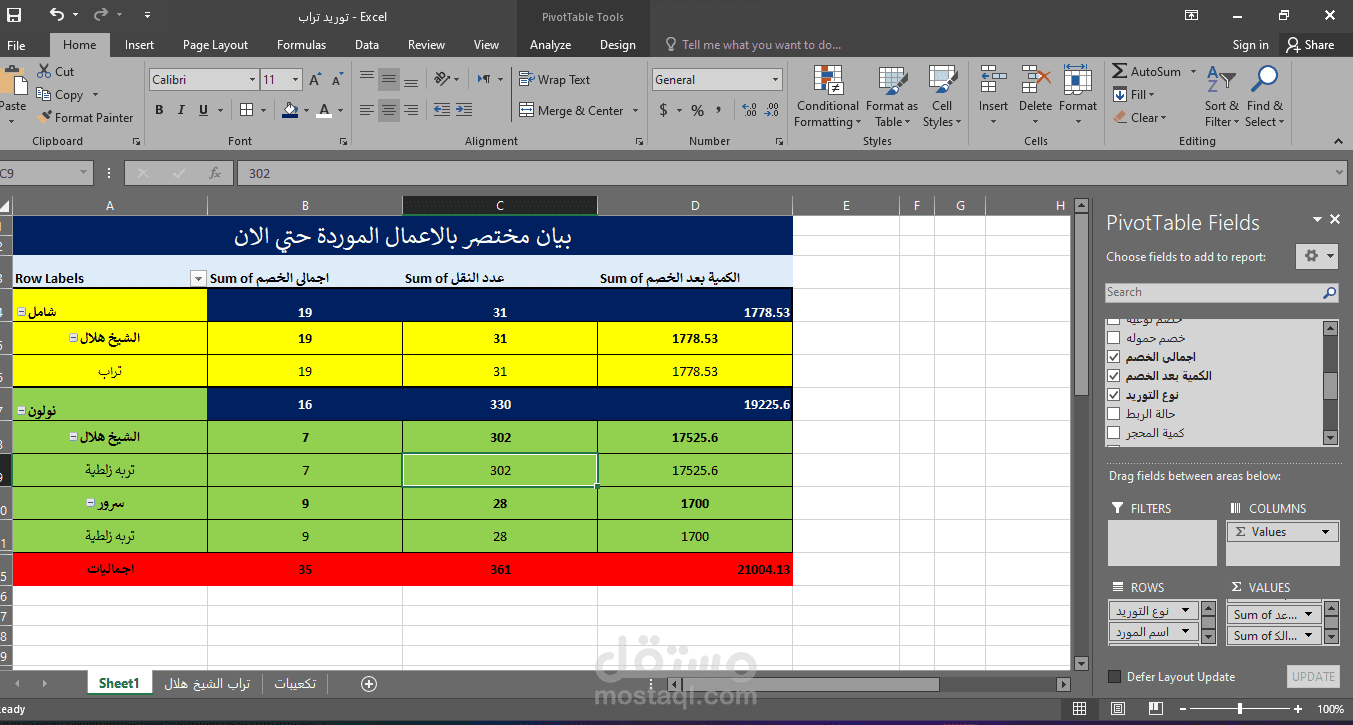Open Find & Select
Viewport: 1353px width, 725px height.
(x=1264, y=97)
